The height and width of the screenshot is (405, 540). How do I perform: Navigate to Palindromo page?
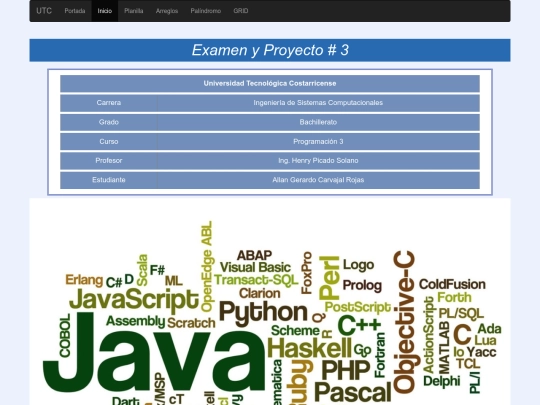[x=206, y=11]
